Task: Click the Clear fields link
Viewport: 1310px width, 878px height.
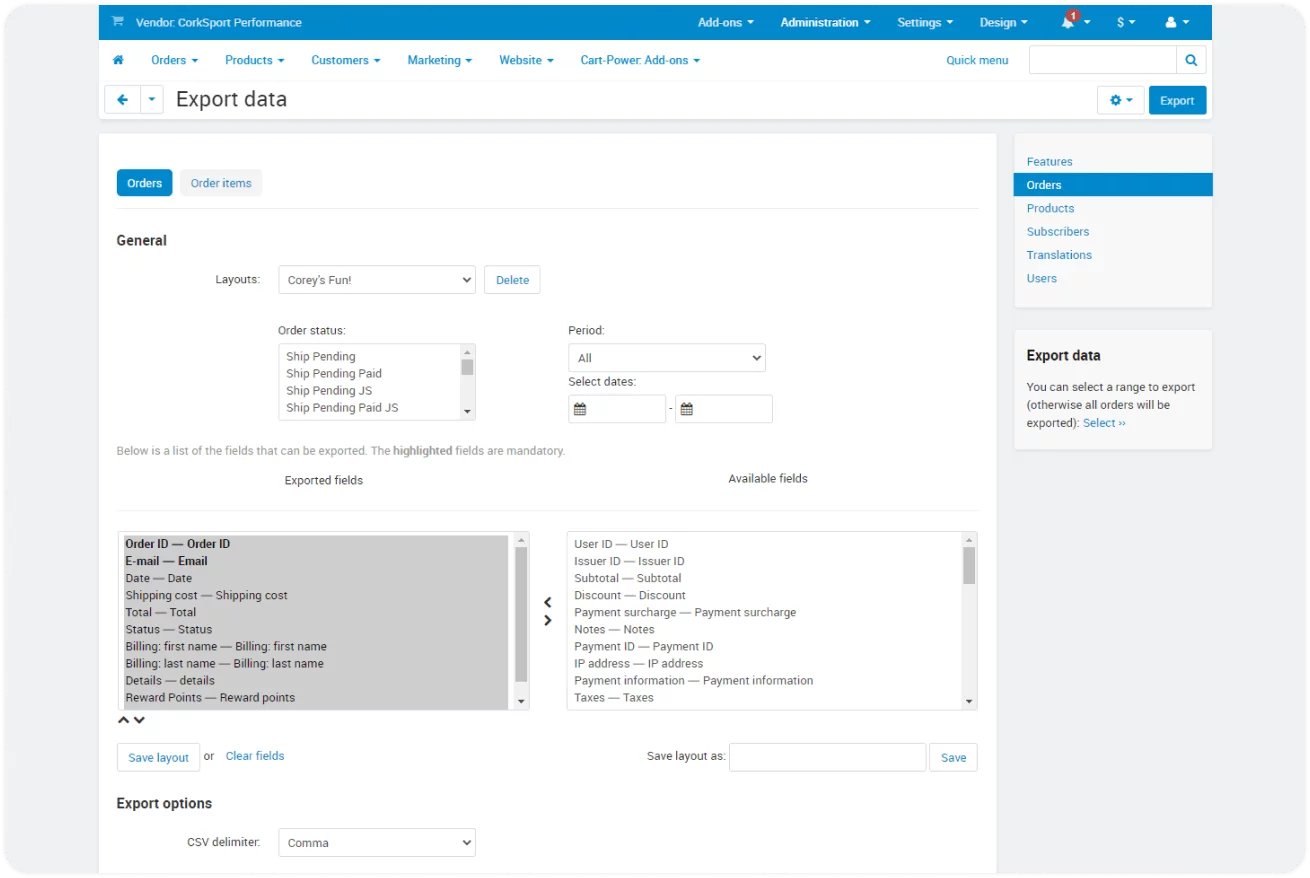Action: pyautogui.click(x=255, y=756)
